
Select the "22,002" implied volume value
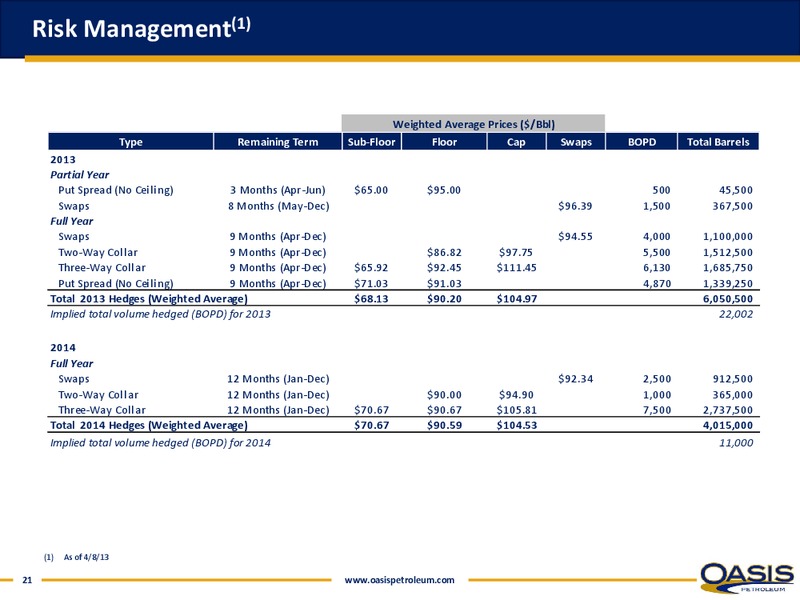pos(736,314)
